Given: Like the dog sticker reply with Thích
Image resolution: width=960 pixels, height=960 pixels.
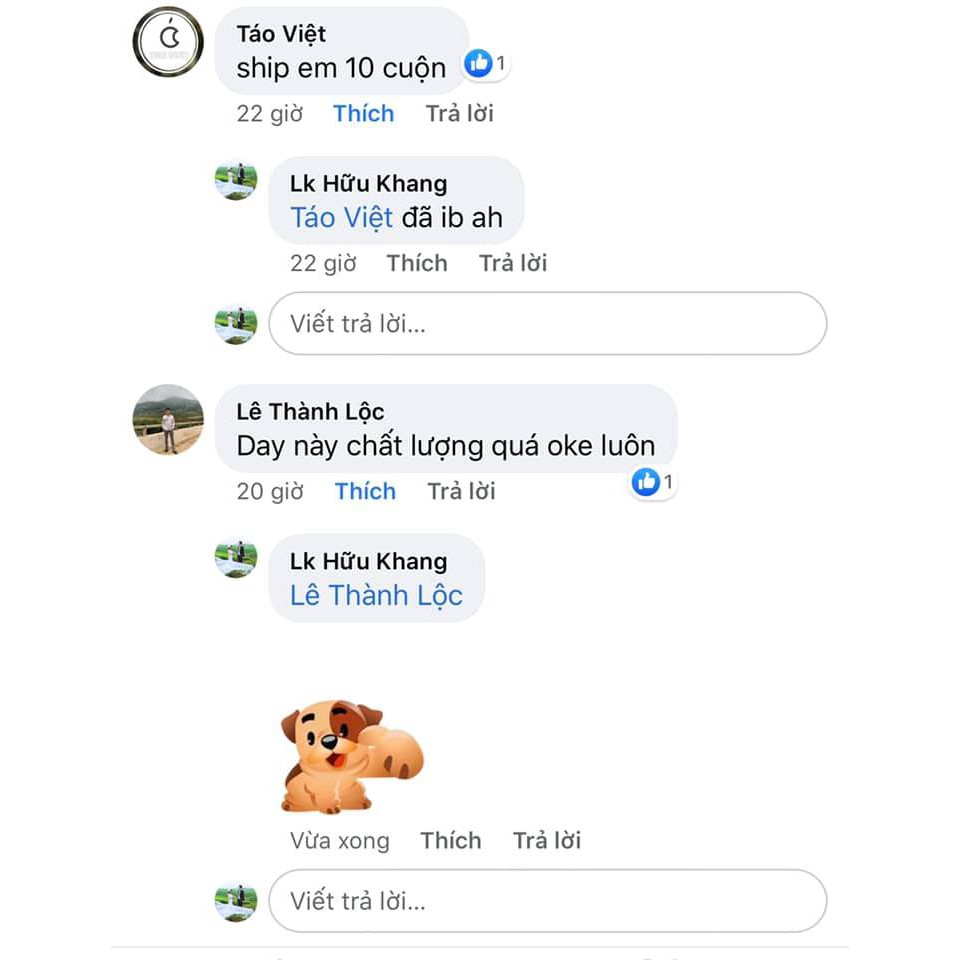Looking at the screenshot, I should tap(451, 841).
